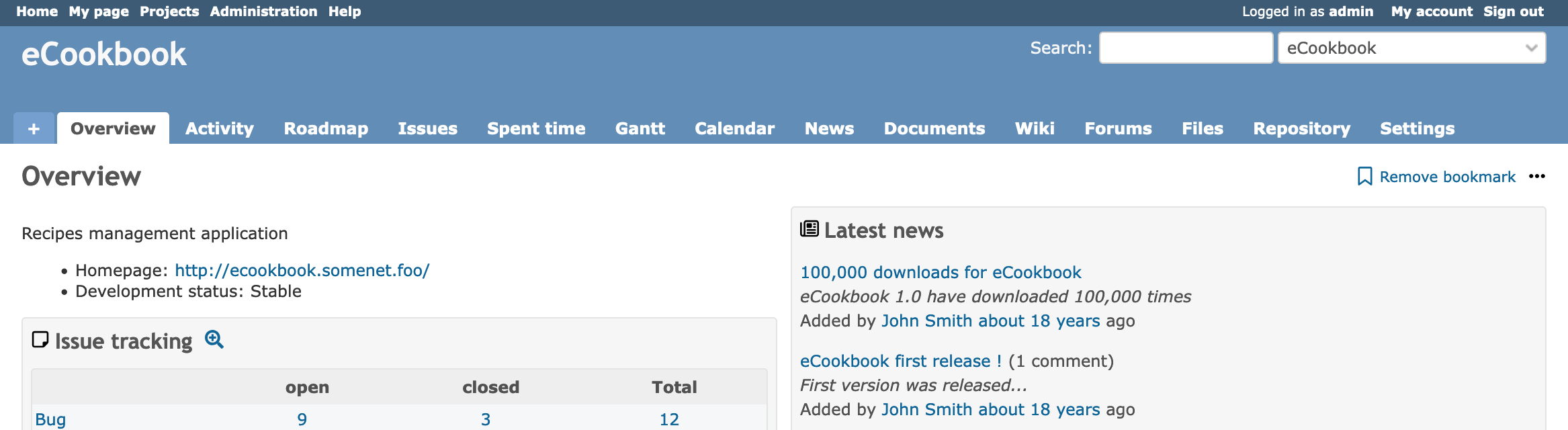The width and height of the screenshot is (1568, 430).
Task: Open the Roadmap tab
Action: click(326, 128)
